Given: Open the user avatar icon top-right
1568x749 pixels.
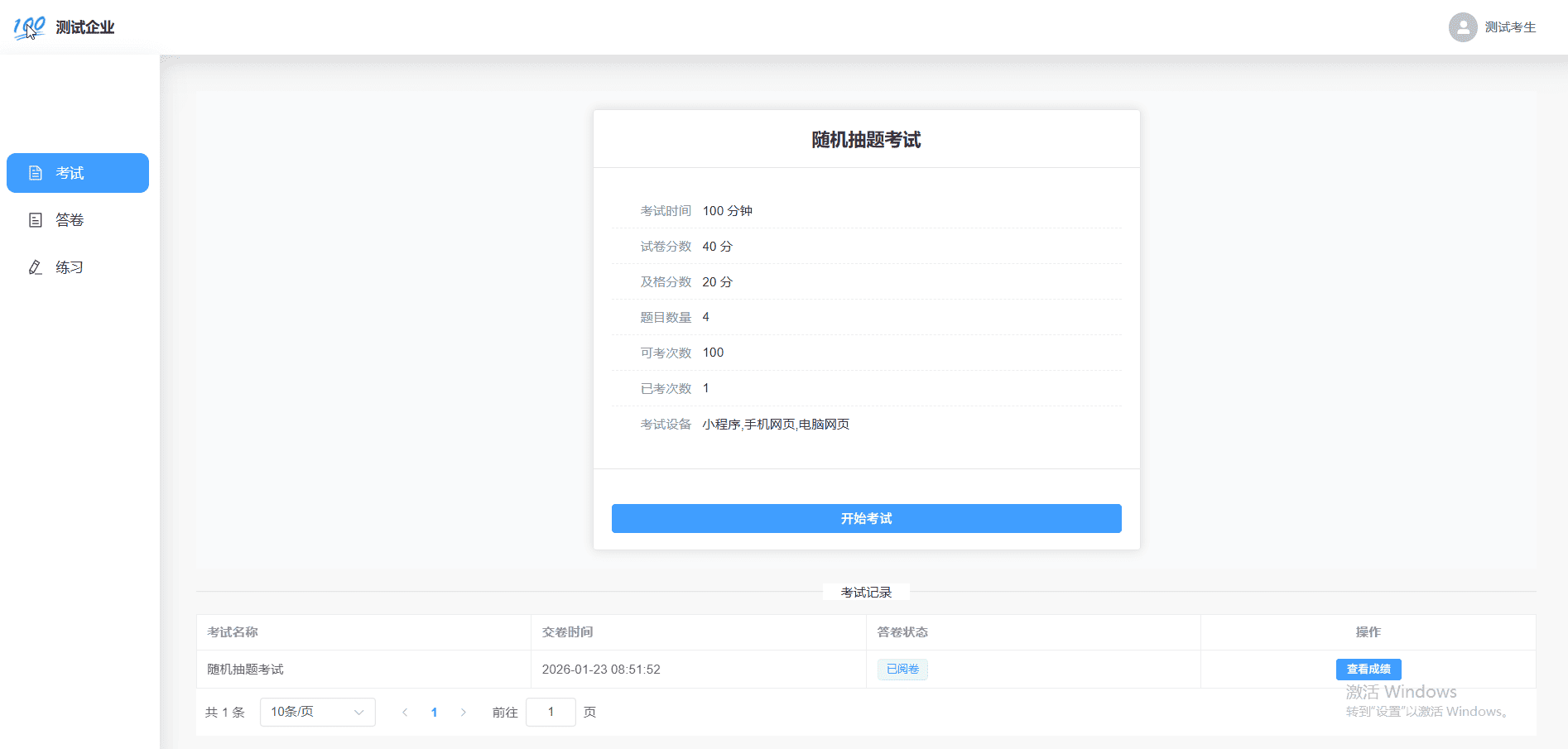Looking at the screenshot, I should point(1462,27).
